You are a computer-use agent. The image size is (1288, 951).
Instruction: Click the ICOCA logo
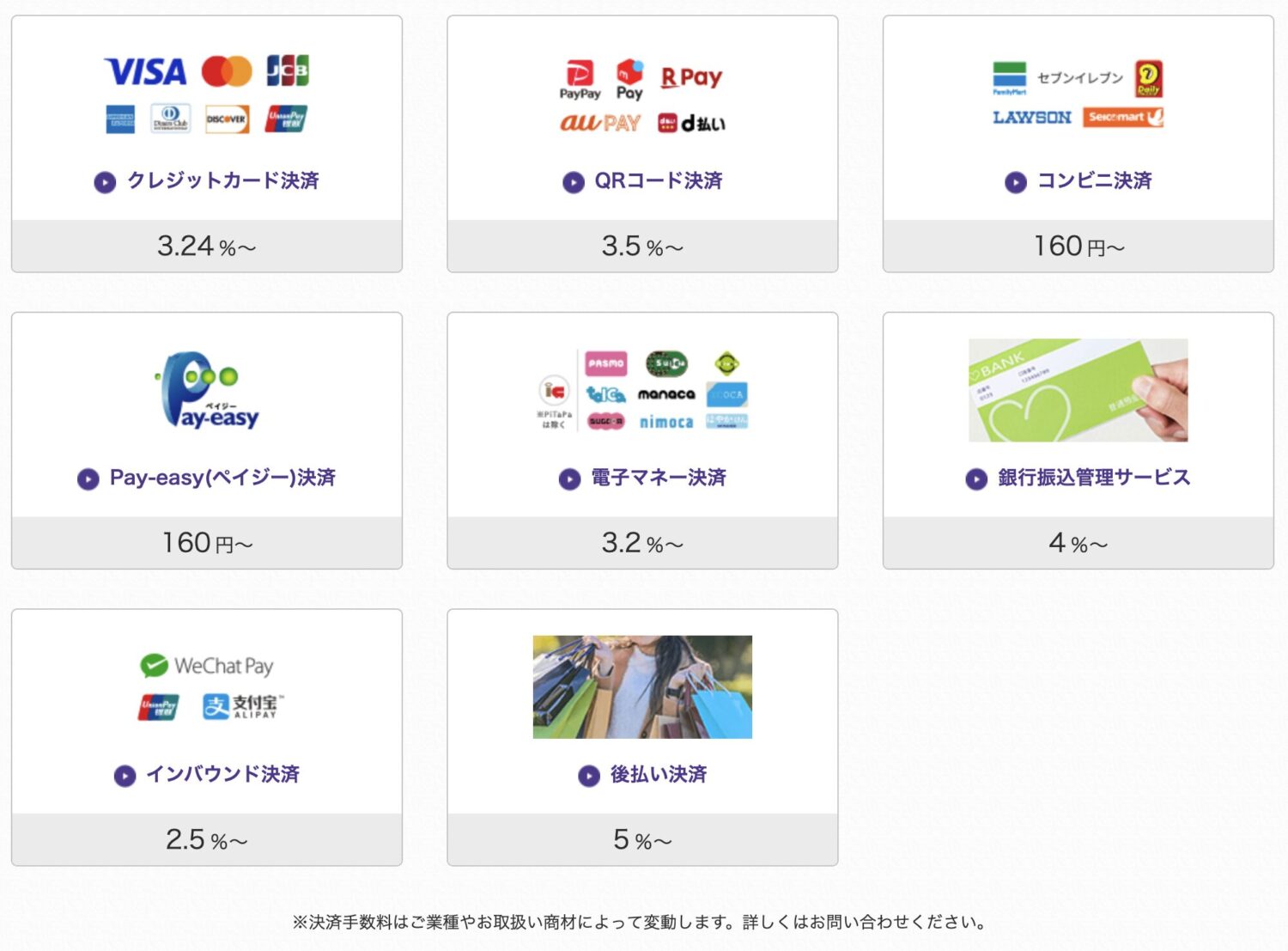(x=727, y=394)
